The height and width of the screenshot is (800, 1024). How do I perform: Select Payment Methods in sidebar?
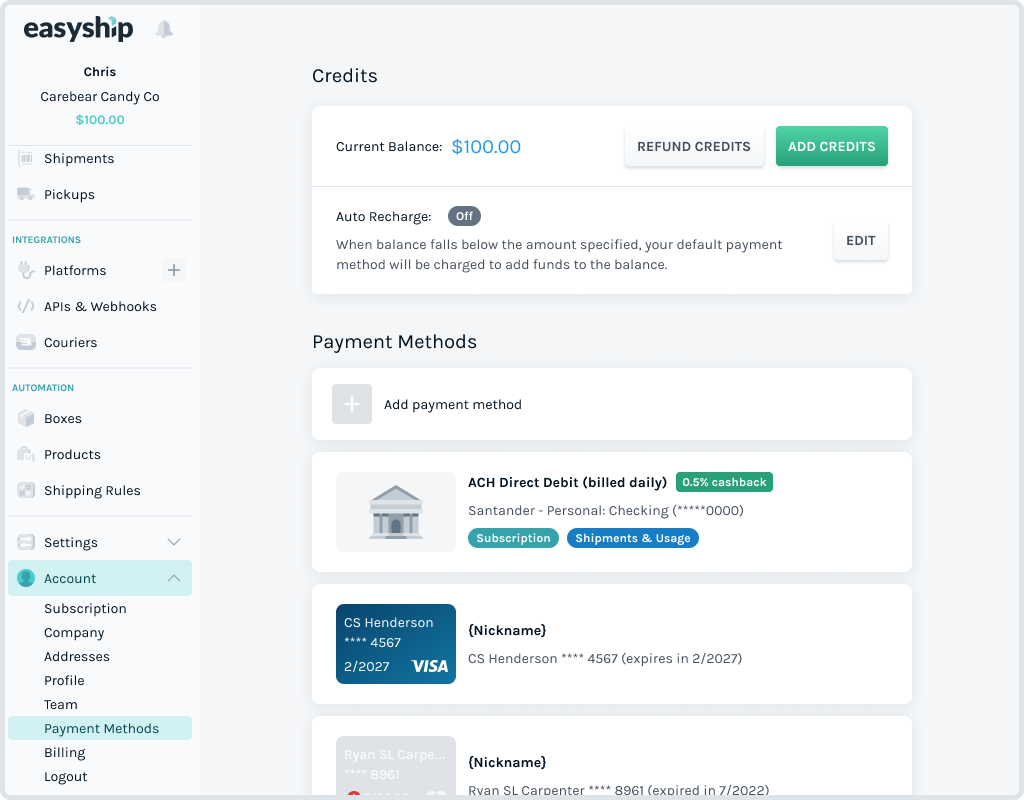[100, 728]
